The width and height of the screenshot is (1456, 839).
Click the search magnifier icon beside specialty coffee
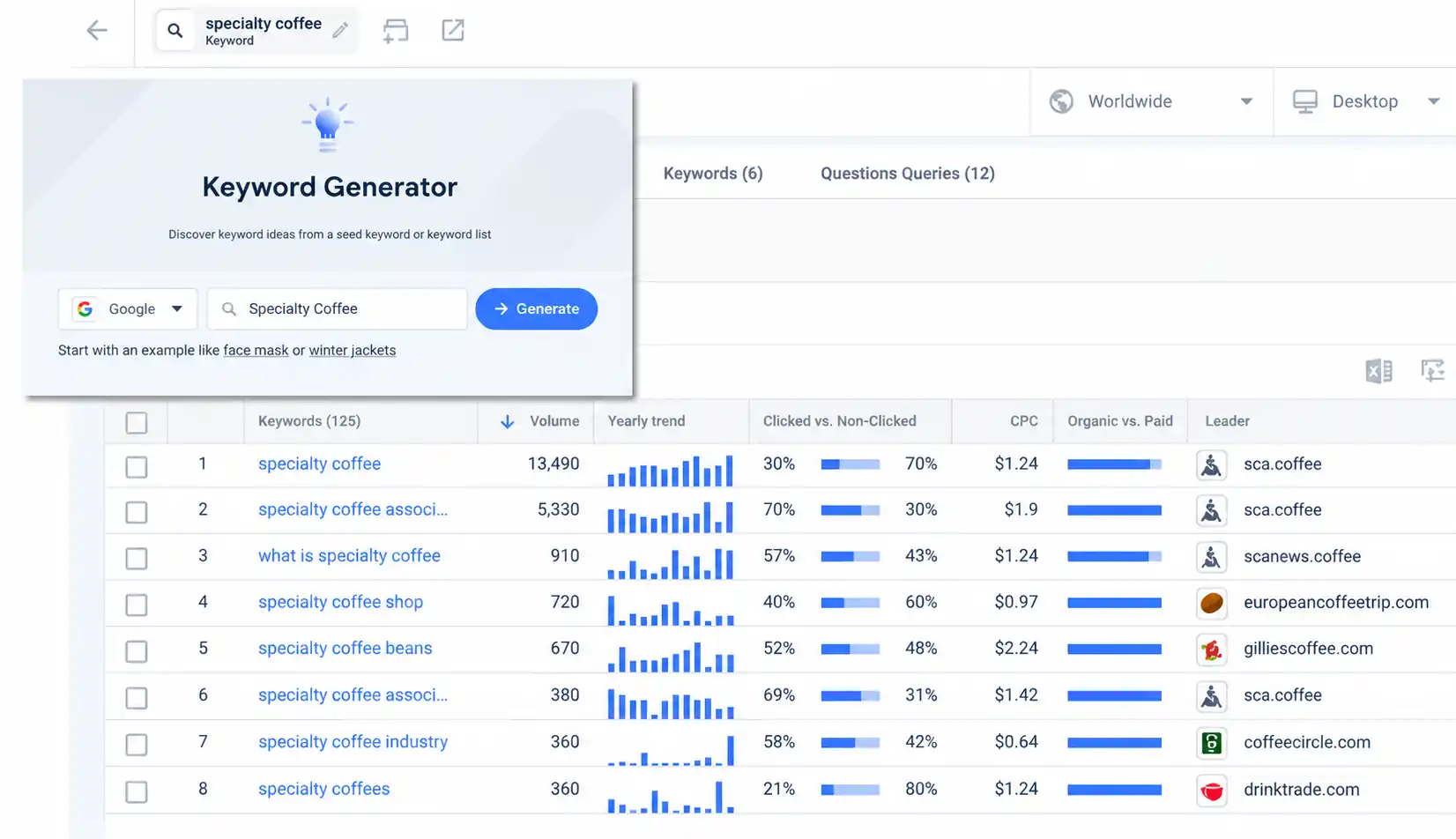coord(175,31)
